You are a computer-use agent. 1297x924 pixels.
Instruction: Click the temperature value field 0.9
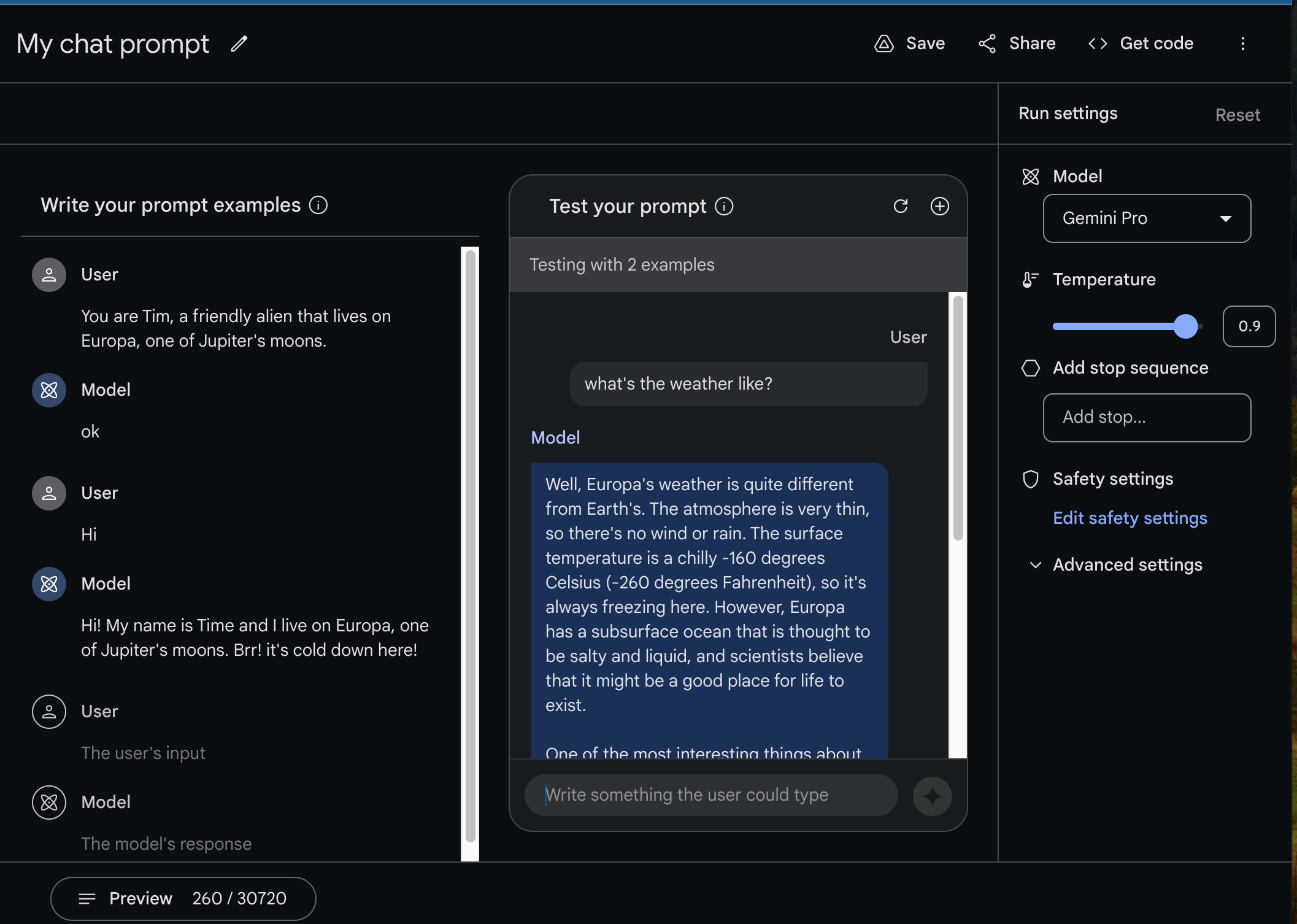click(1249, 326)
